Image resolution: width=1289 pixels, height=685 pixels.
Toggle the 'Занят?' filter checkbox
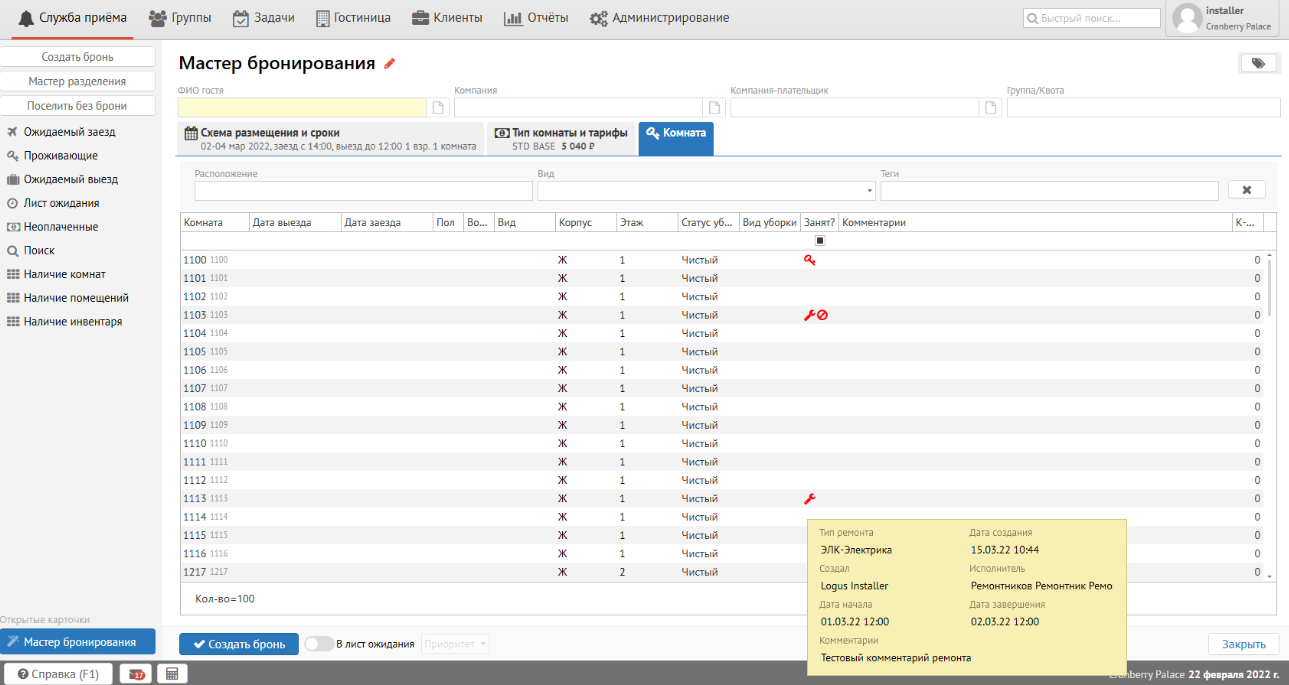coord(819,240)
